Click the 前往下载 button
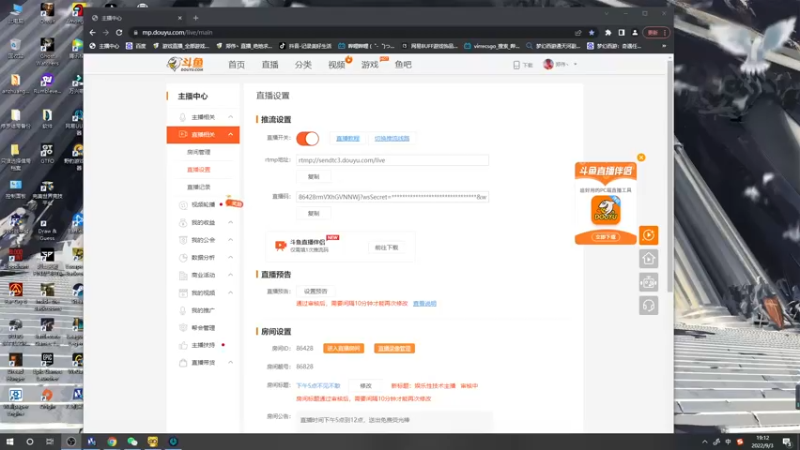The image size is (800, 450). pyautogui.click(x=386, y=247)
